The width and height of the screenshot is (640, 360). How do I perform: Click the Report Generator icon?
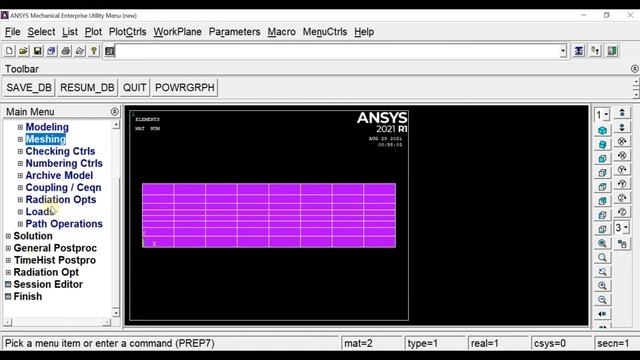point(80,51)
